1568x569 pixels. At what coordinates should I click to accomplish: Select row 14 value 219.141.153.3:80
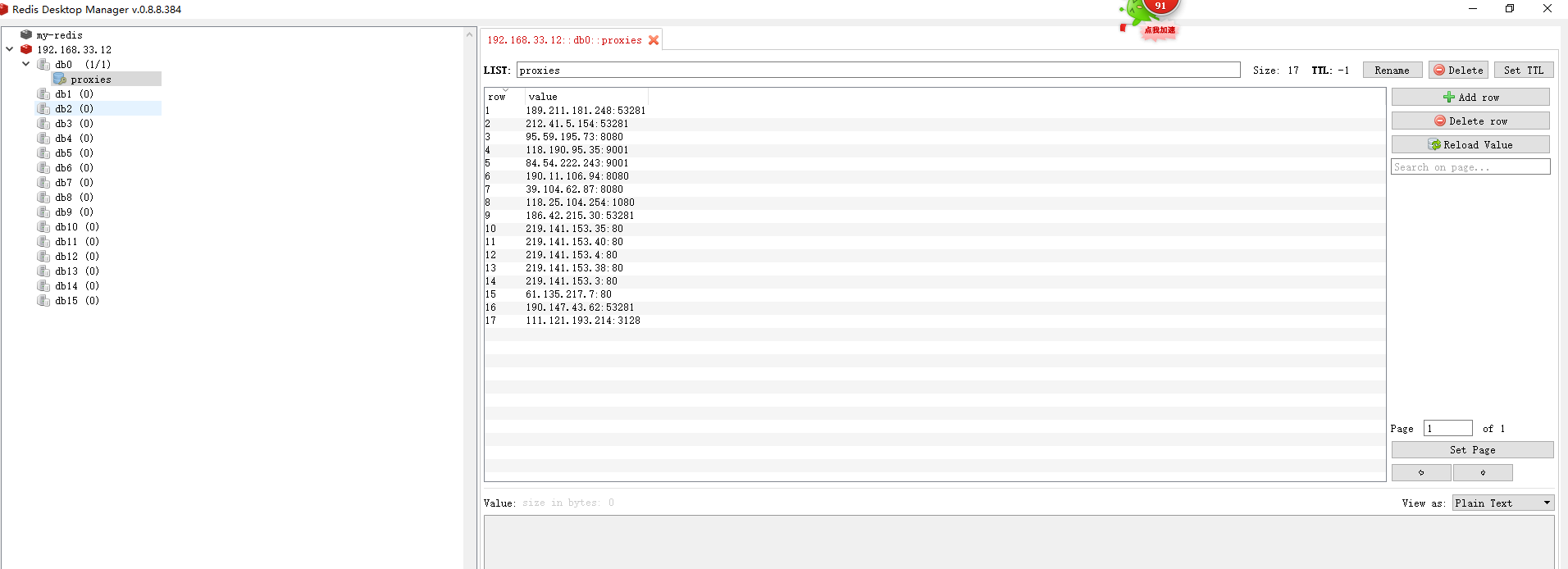click(572, 280)
